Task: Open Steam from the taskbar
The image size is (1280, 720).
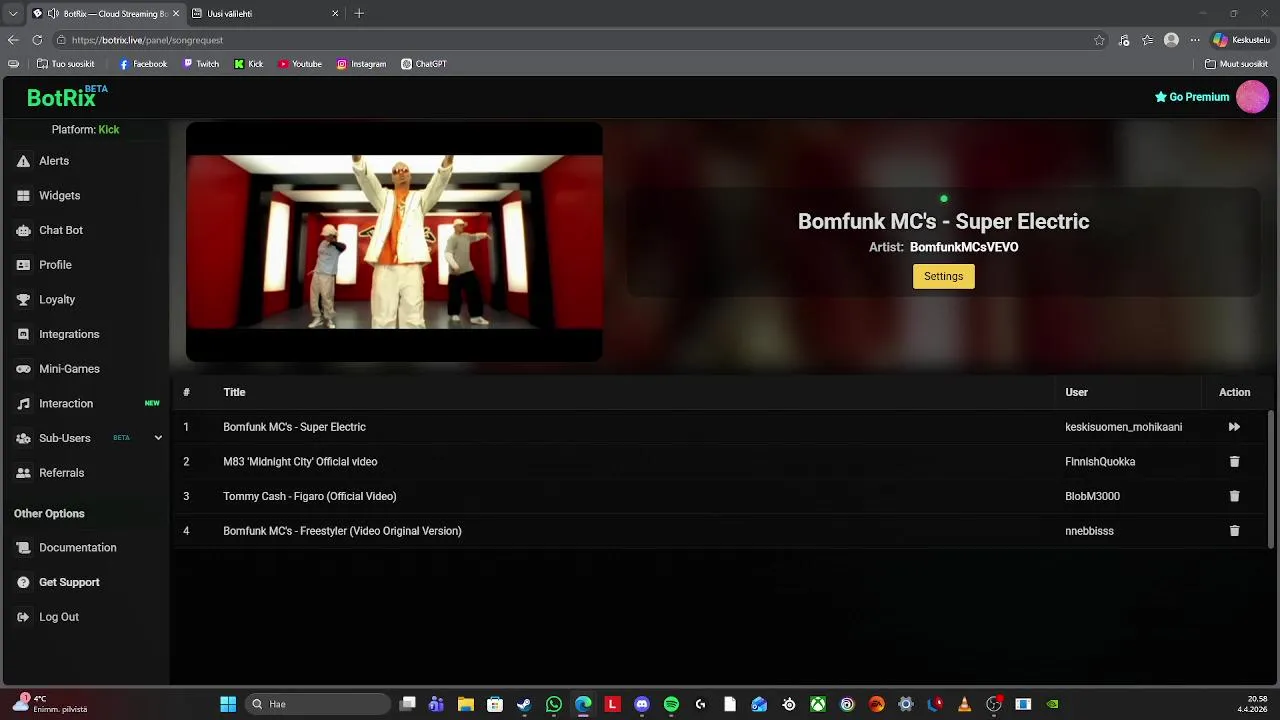Action: 524,704
